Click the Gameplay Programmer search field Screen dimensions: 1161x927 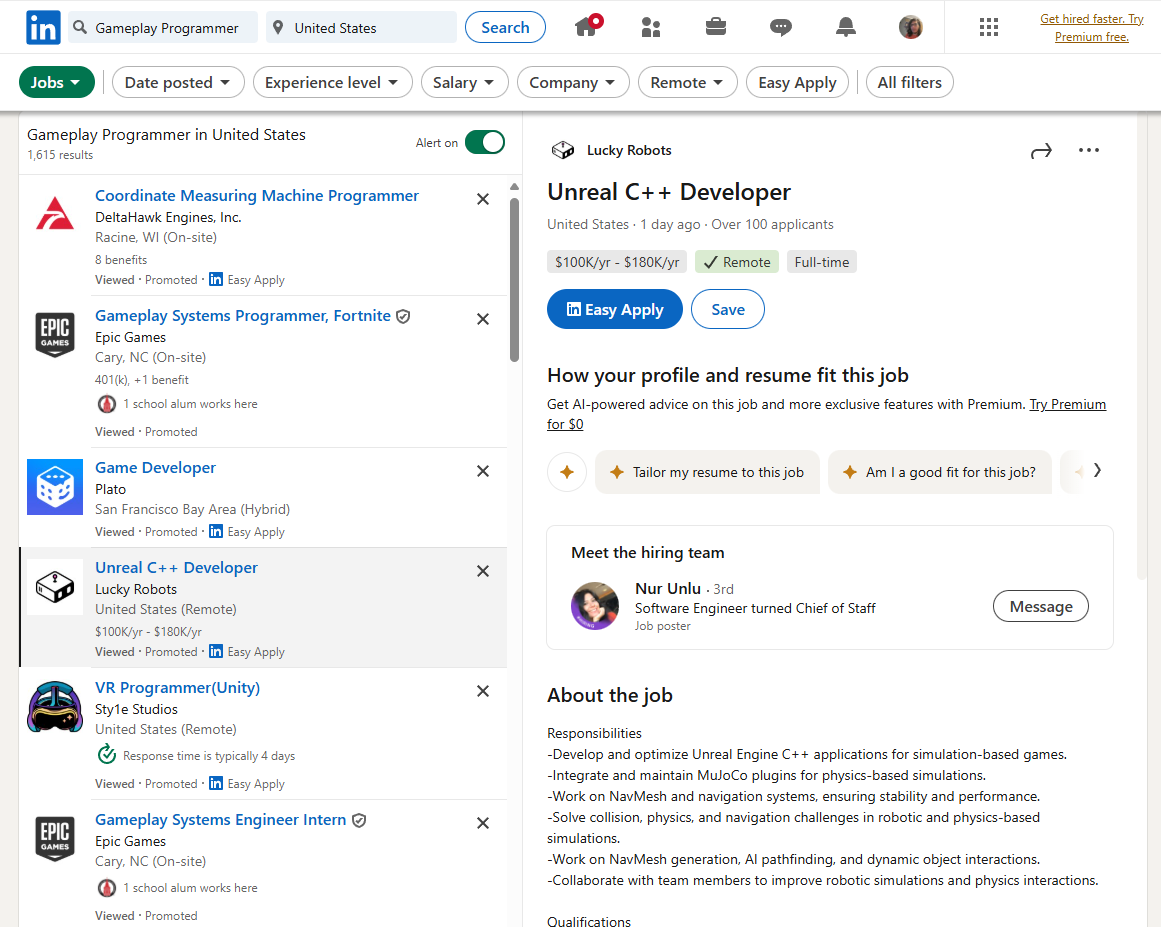(163, 27)
